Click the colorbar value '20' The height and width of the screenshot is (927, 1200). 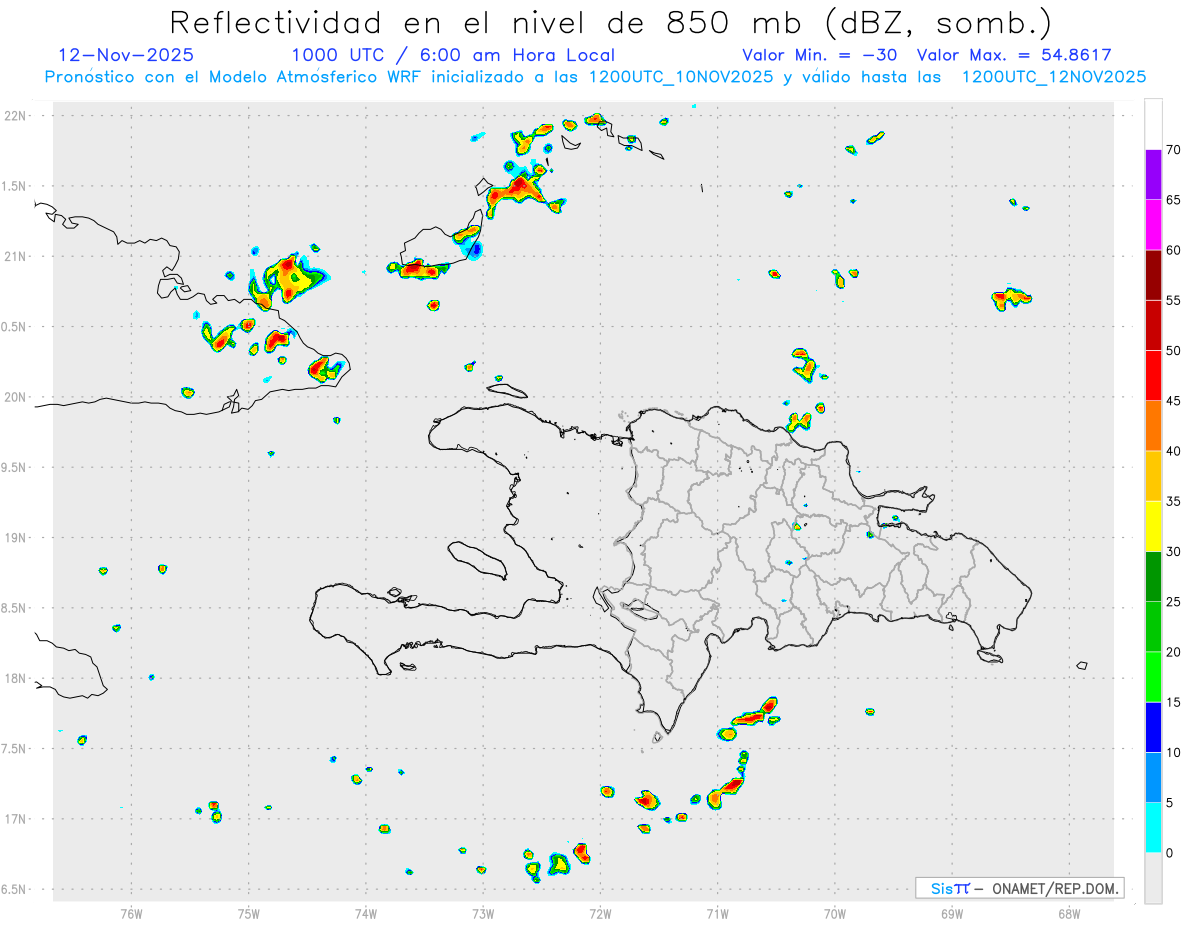coord(1174,652)
